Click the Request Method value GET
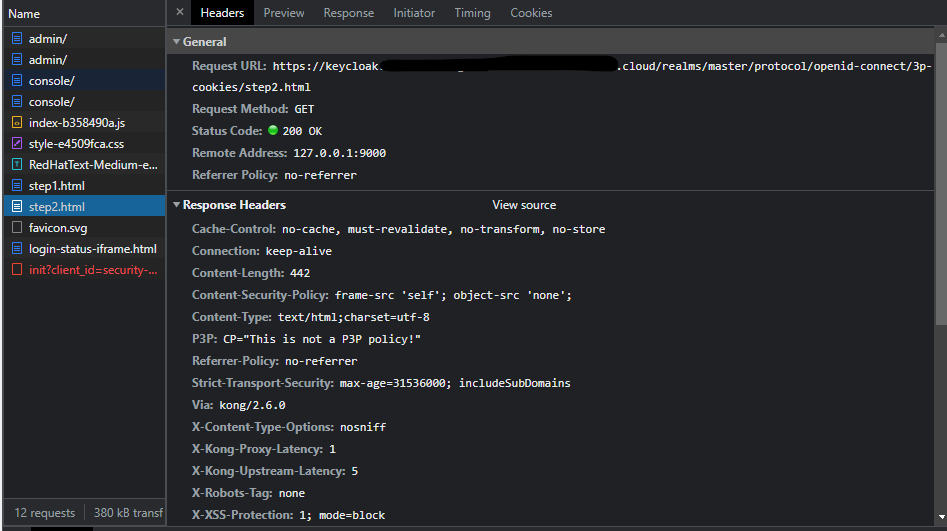 click(x=304, y=109)
